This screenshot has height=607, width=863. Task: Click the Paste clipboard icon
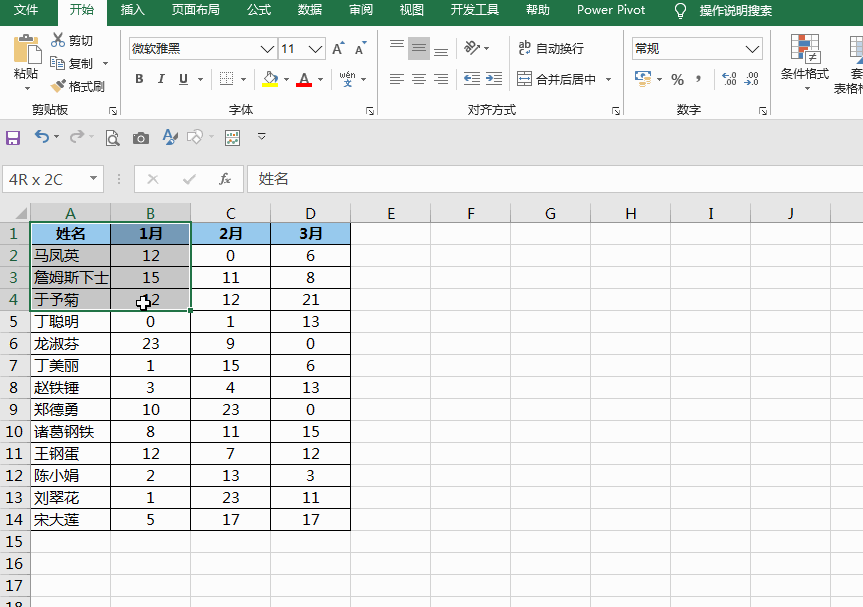(26, 50)
